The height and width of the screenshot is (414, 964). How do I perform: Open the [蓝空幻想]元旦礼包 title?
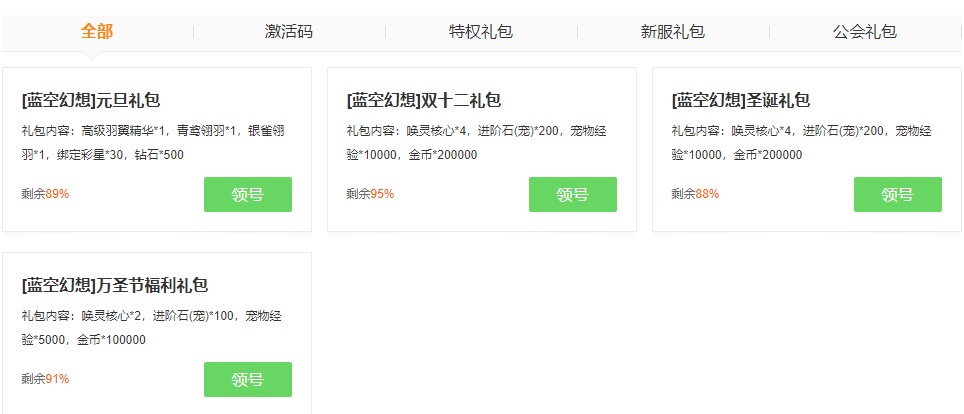(x=91, y=100)
